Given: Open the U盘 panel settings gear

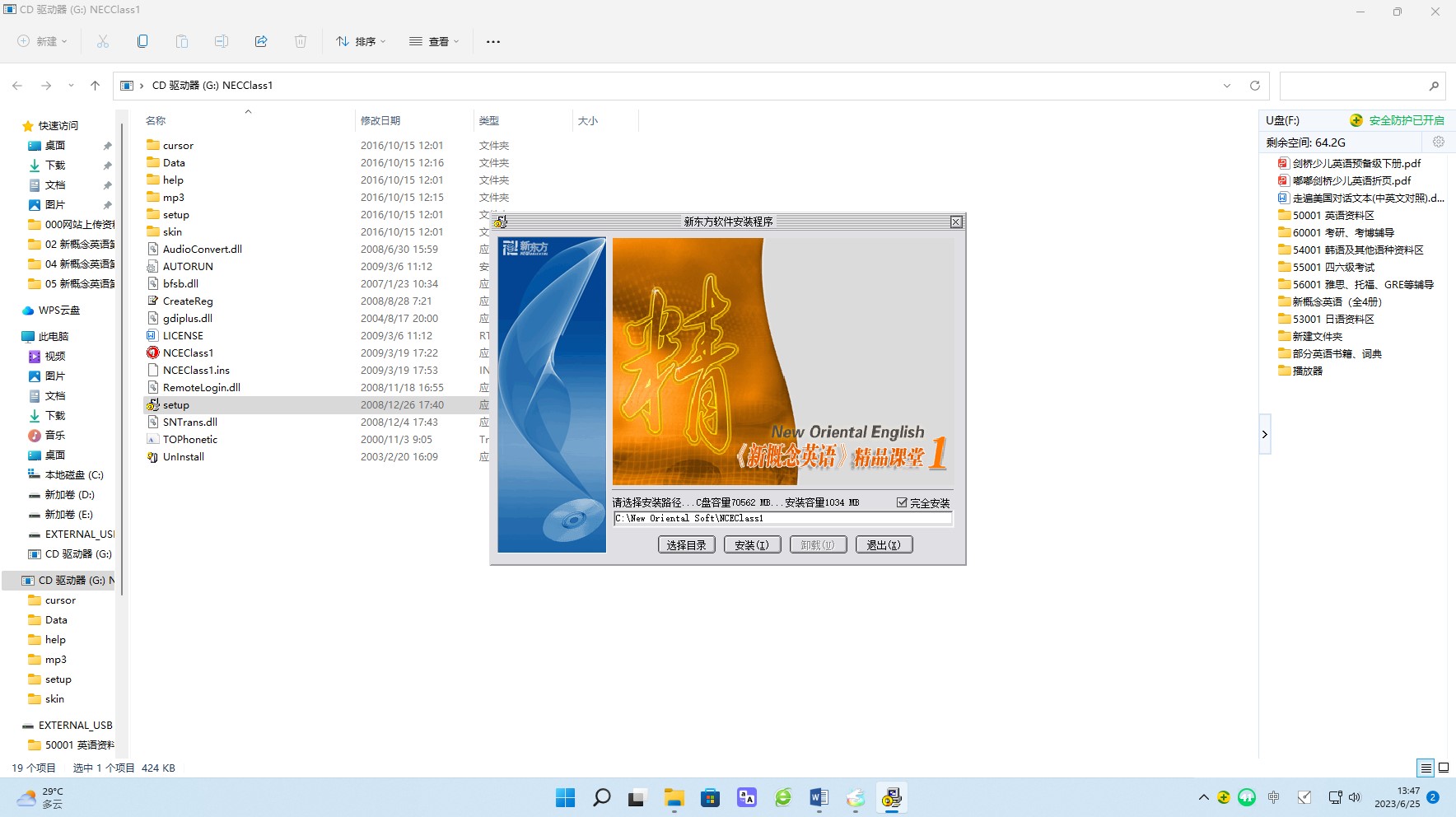Looking at the screenshot, I should 1438,142.
